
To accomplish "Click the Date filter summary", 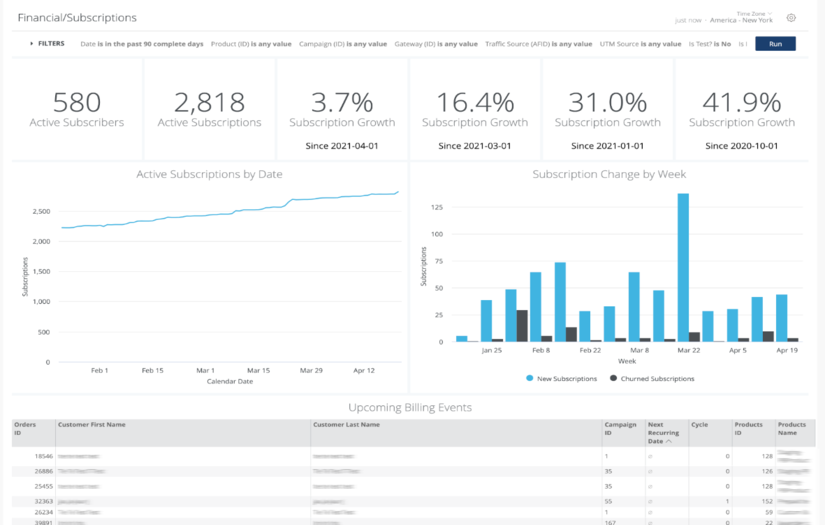I will pyautogui.click(x=142, y=44).
